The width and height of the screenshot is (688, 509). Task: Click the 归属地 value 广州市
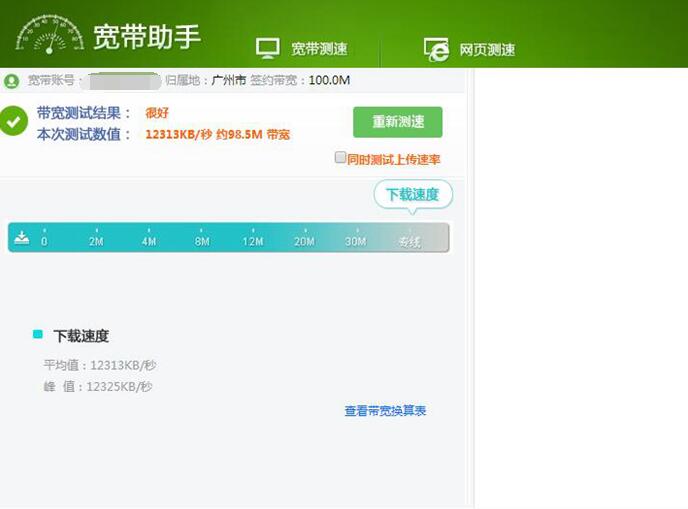(x=229, y=80)
